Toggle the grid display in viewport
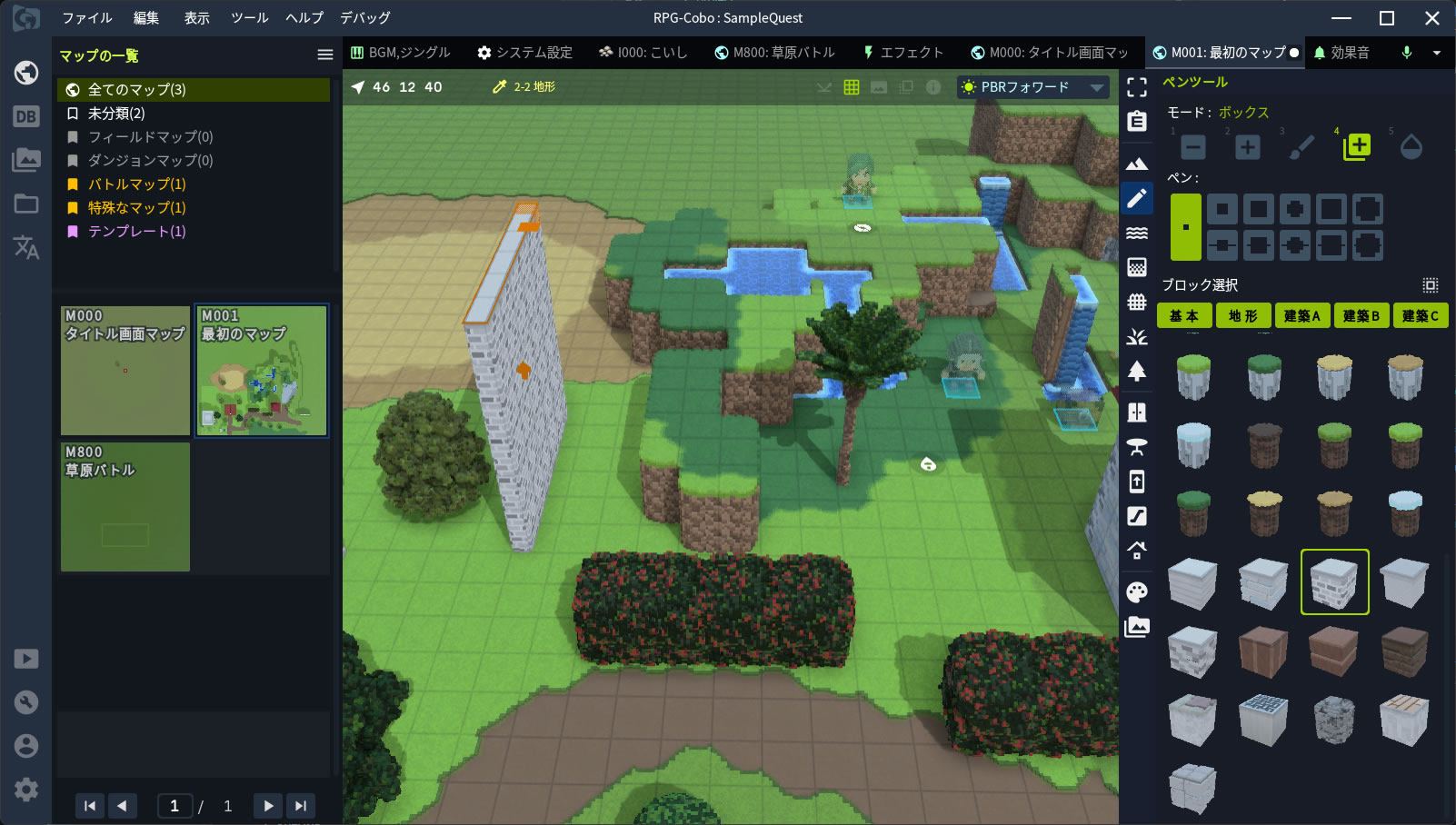The width and height of the screenshot is (1456, 825). click(852, 87)
